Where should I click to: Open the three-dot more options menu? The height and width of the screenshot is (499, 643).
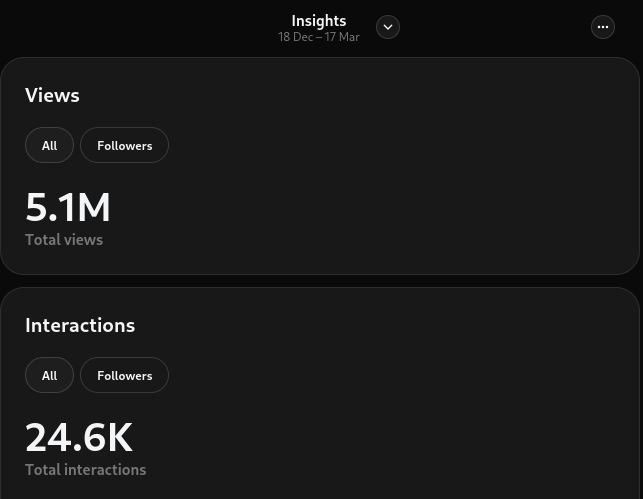click(x=603, y=27)
